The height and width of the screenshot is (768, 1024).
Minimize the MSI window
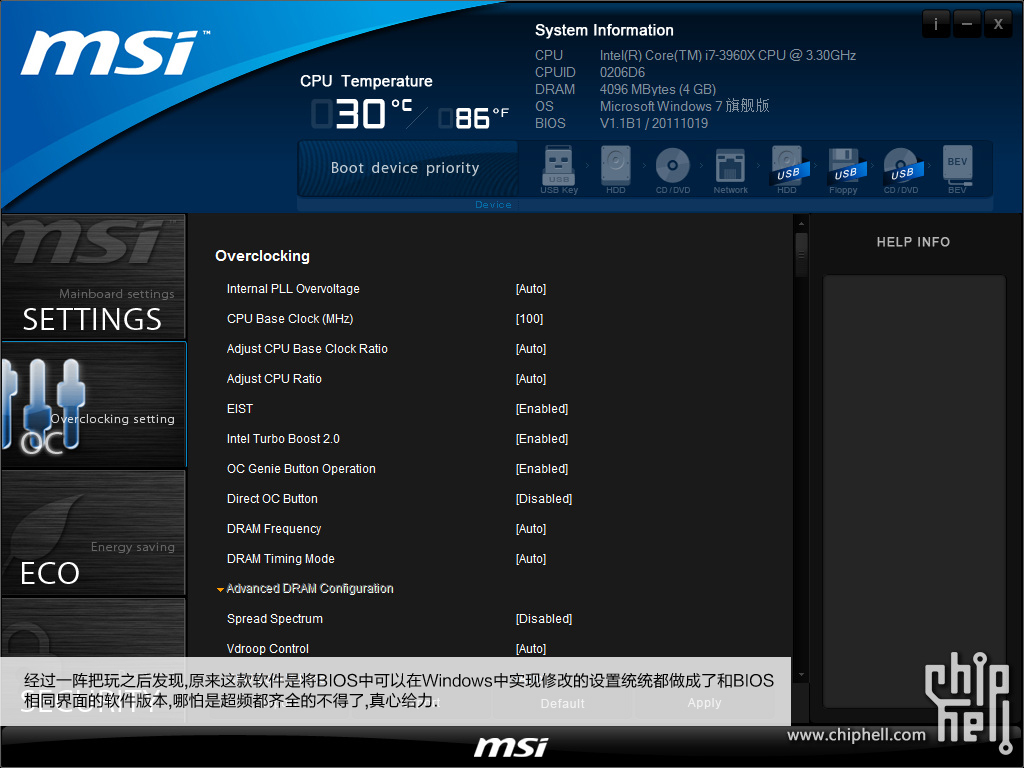(x=967, y=24)
